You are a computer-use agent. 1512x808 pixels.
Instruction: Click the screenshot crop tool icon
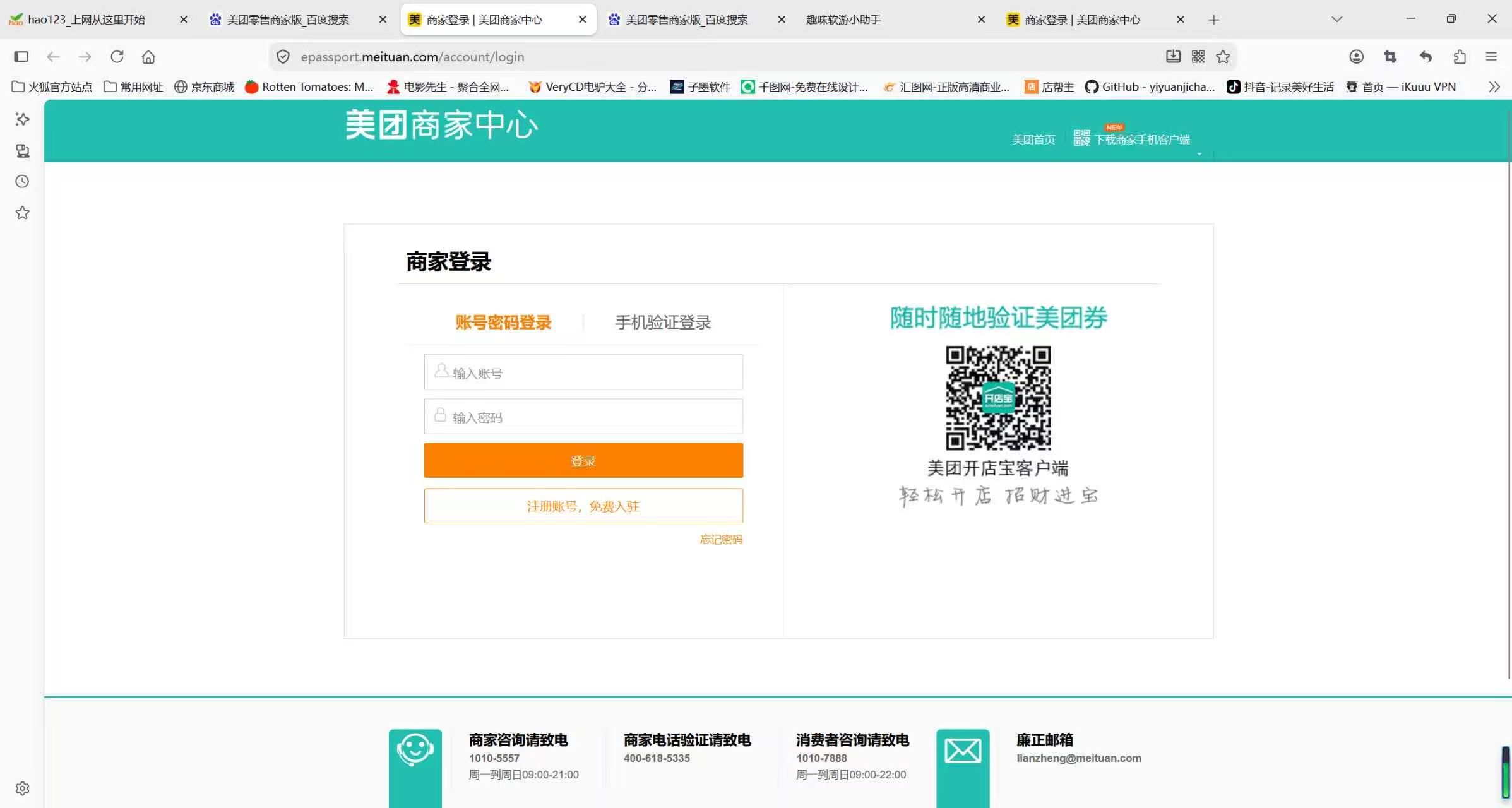1390,57
